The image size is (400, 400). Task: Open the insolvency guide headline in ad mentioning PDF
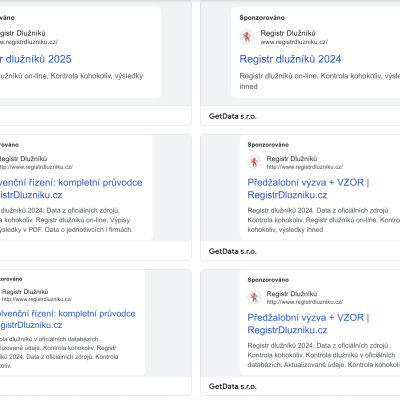pyautogui.click(x=71, y=189)
